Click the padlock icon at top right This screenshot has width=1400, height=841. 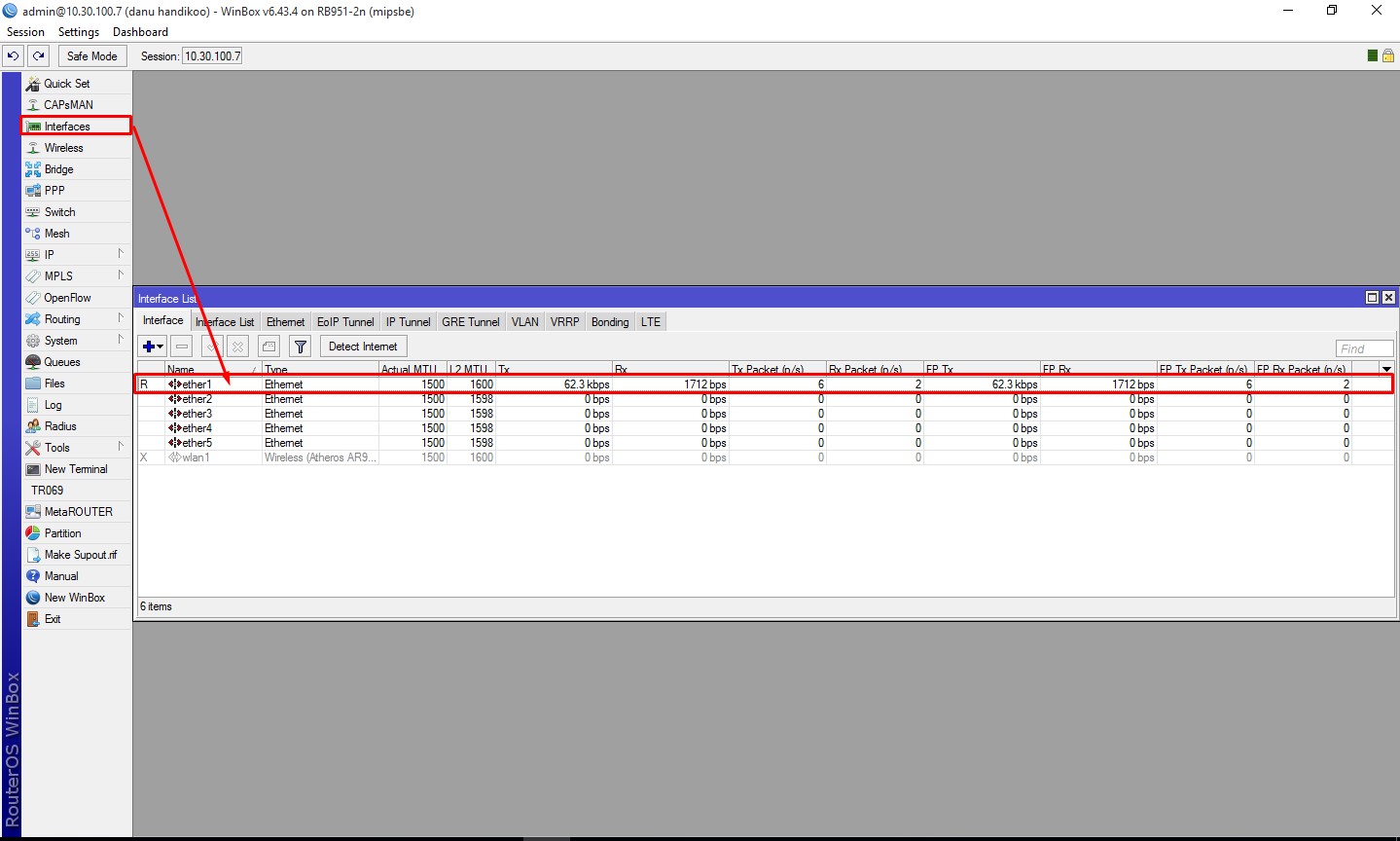click(x=1388, y=55)
